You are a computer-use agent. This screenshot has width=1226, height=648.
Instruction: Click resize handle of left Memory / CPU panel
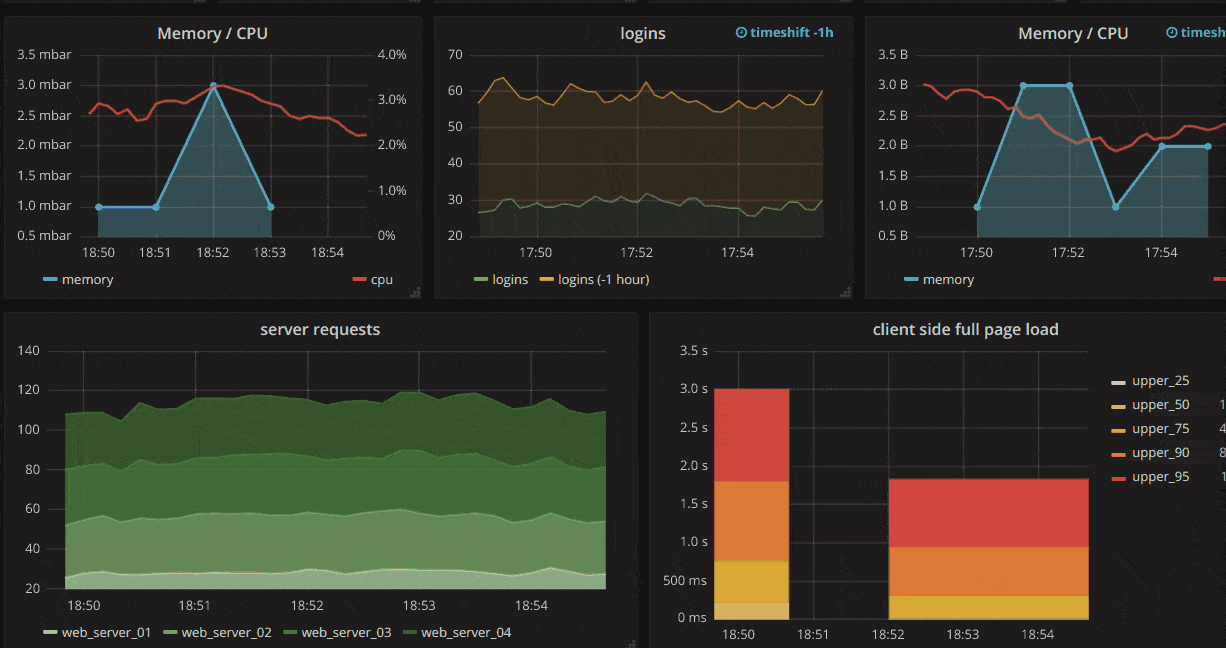coord(415,292)
